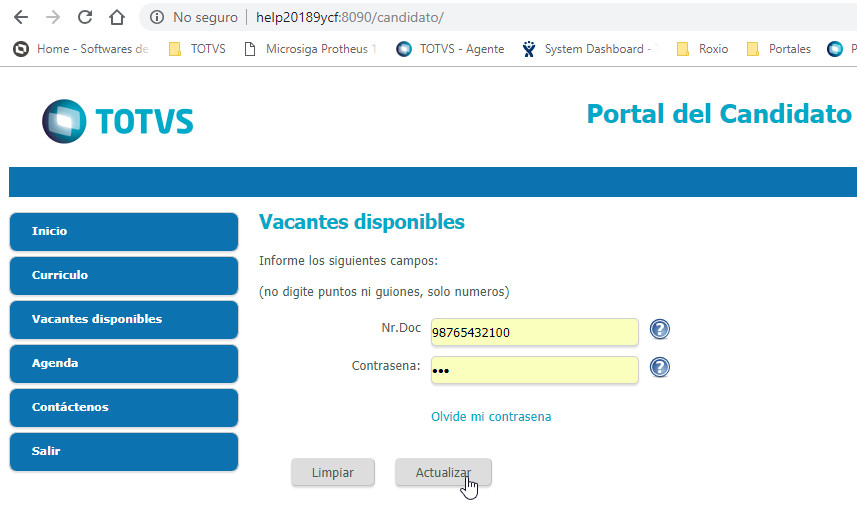
Task: Log out with the Salir menu item
Action: click(x=124, y=452)
